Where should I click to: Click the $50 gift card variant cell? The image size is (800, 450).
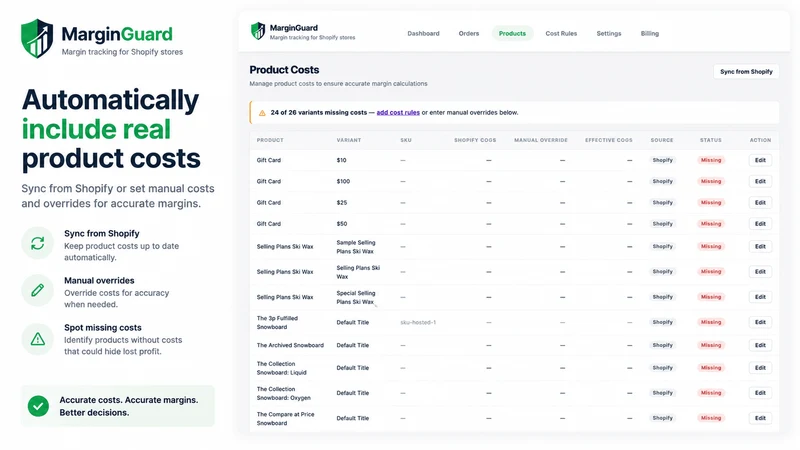coord(341,224)
